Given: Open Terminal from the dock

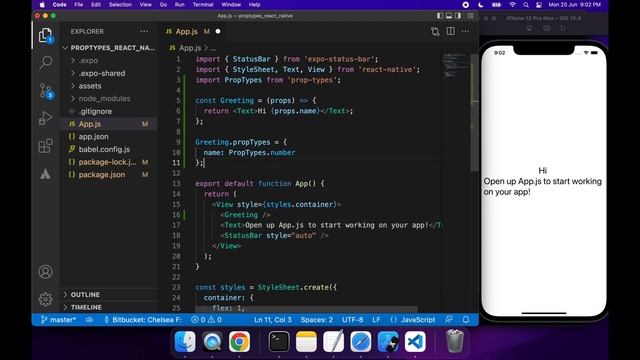Looking at the screenshot, I should pyautogui.click(x=279, y=341).
